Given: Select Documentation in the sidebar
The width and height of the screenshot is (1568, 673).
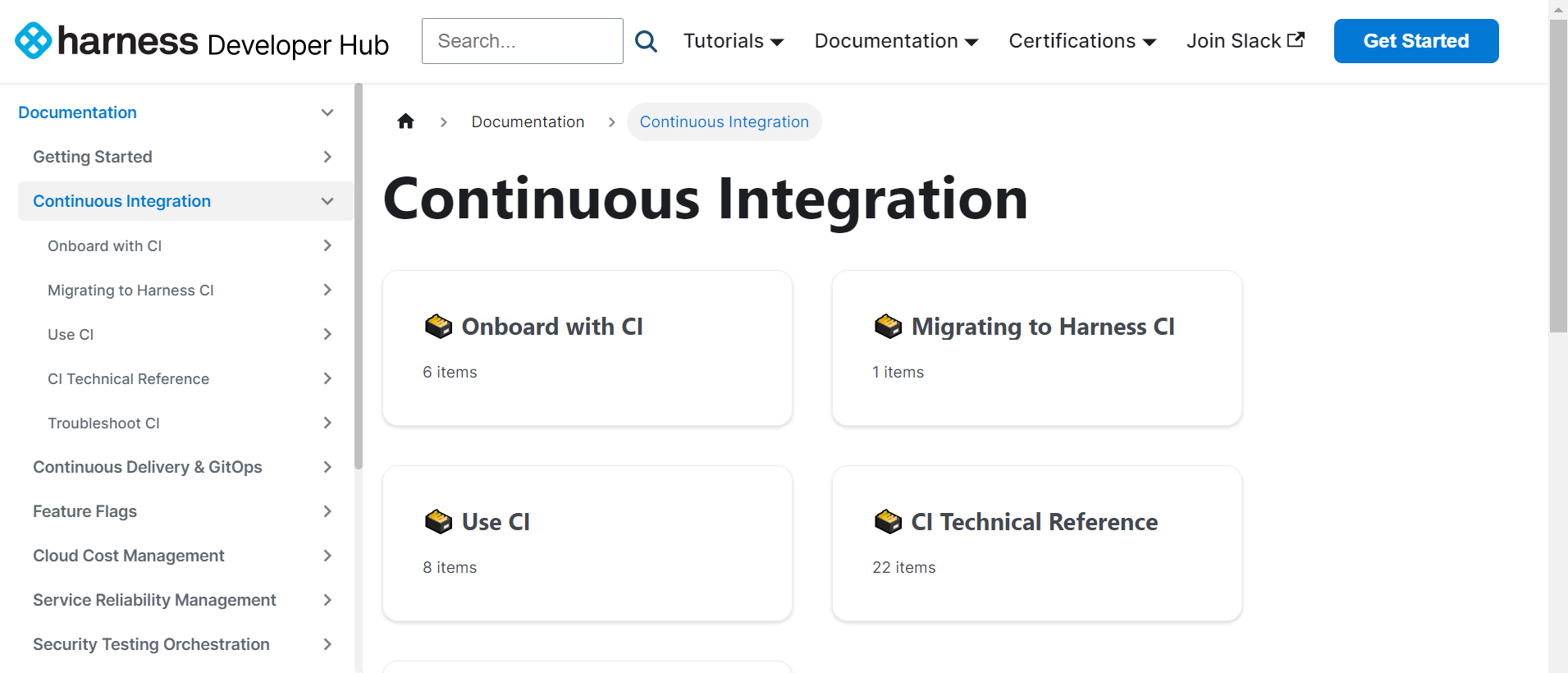Looking at the screenshot, I should (x=77, y=112).
